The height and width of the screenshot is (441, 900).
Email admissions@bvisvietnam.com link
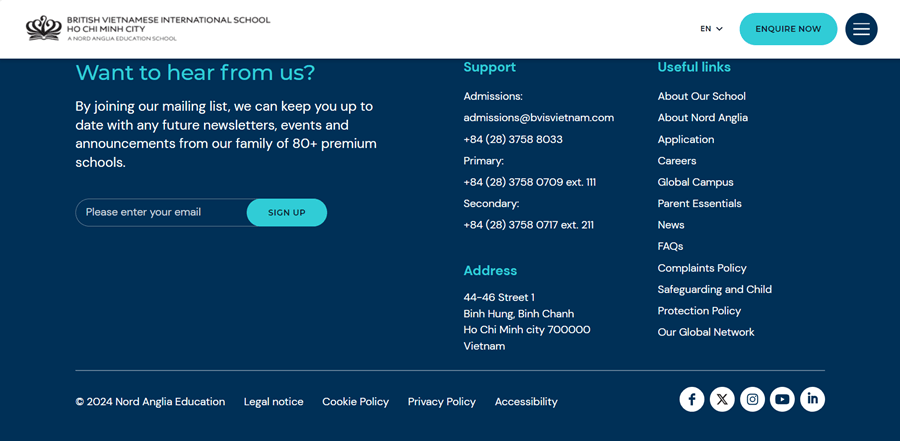[538, 118]
